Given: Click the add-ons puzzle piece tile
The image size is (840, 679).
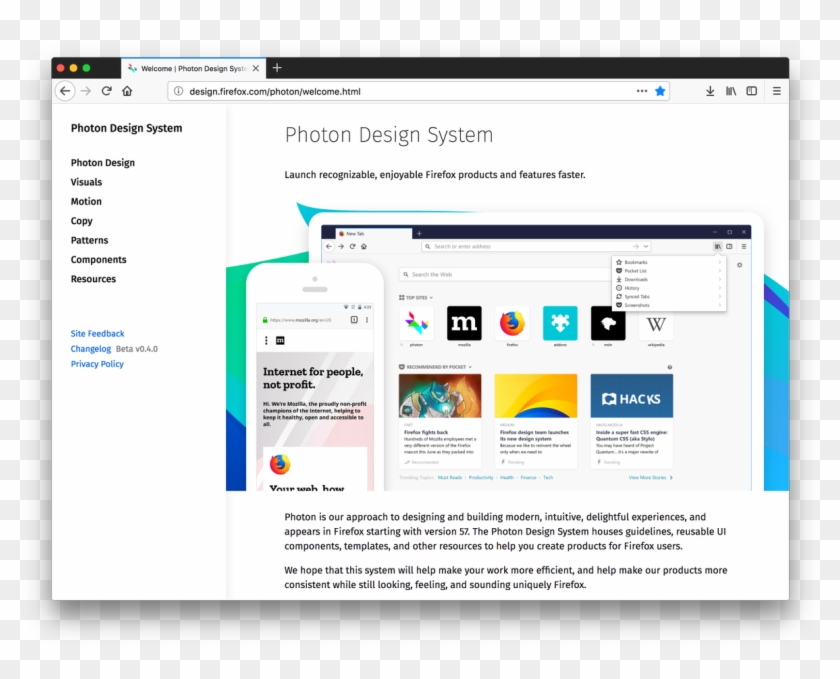Looking at the screenshot, I should pos(561,322).
